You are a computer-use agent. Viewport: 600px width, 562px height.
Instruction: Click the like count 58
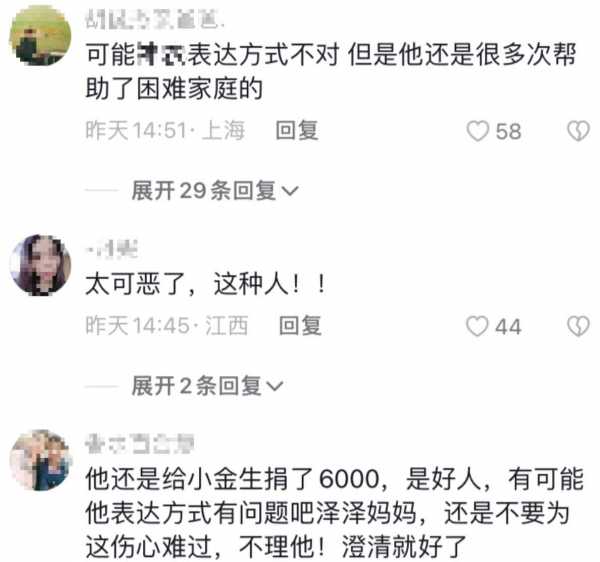pyautogui.click(x=509, y=132)
